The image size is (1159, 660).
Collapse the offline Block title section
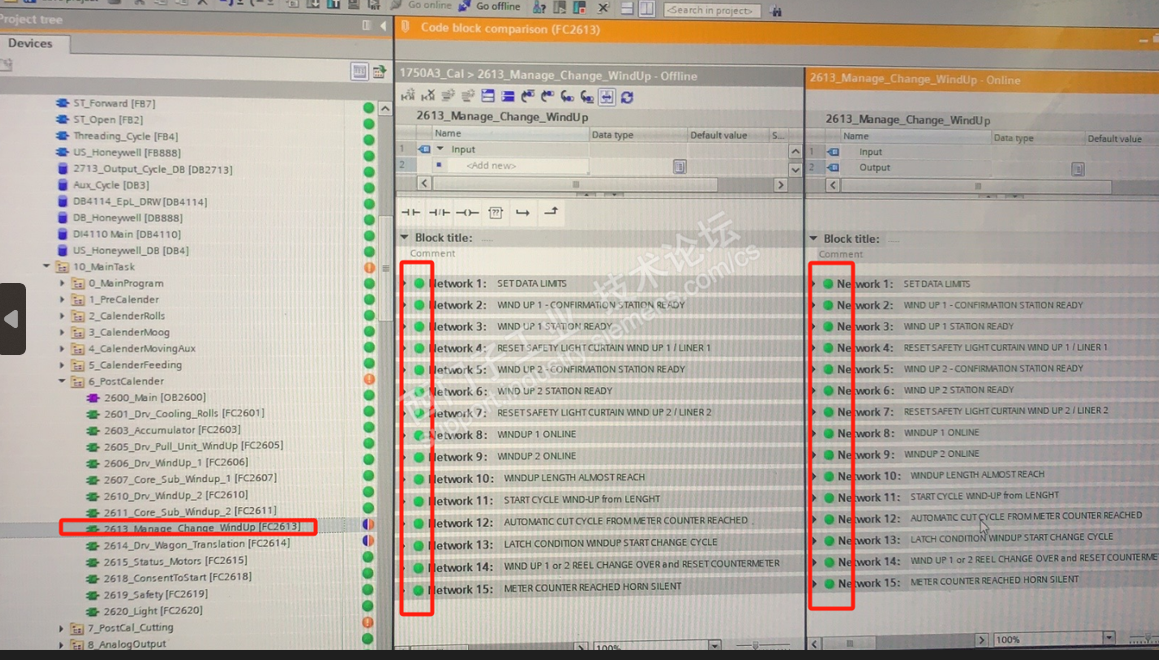[x=404, y=237]
